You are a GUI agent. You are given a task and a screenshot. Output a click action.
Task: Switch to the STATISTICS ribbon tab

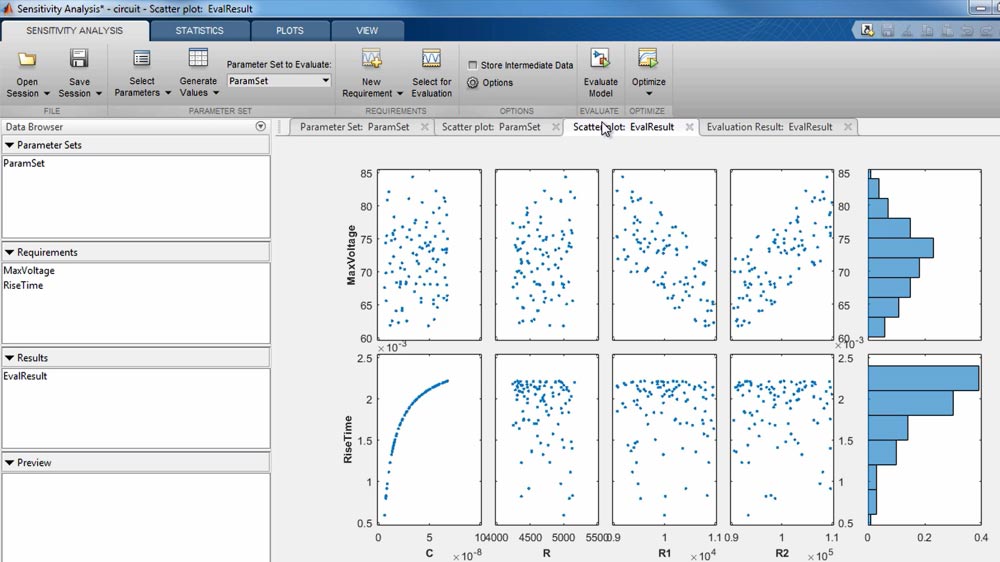[x=199, y=31]
